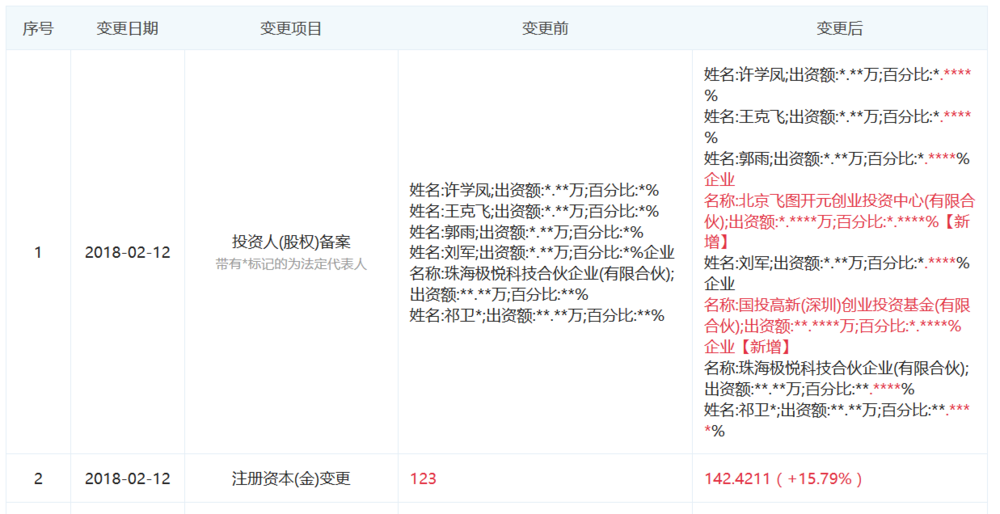Click 注册资本(金)变更 change item
Viewport: 1000px width, 514px height.
click(x=291, y=479)
